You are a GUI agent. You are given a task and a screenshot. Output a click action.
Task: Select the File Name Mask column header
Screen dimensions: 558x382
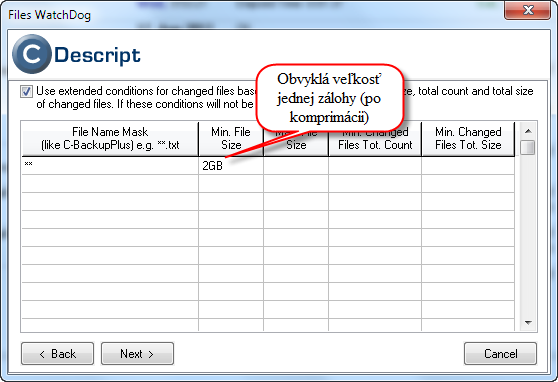click(x=110, y=138)
